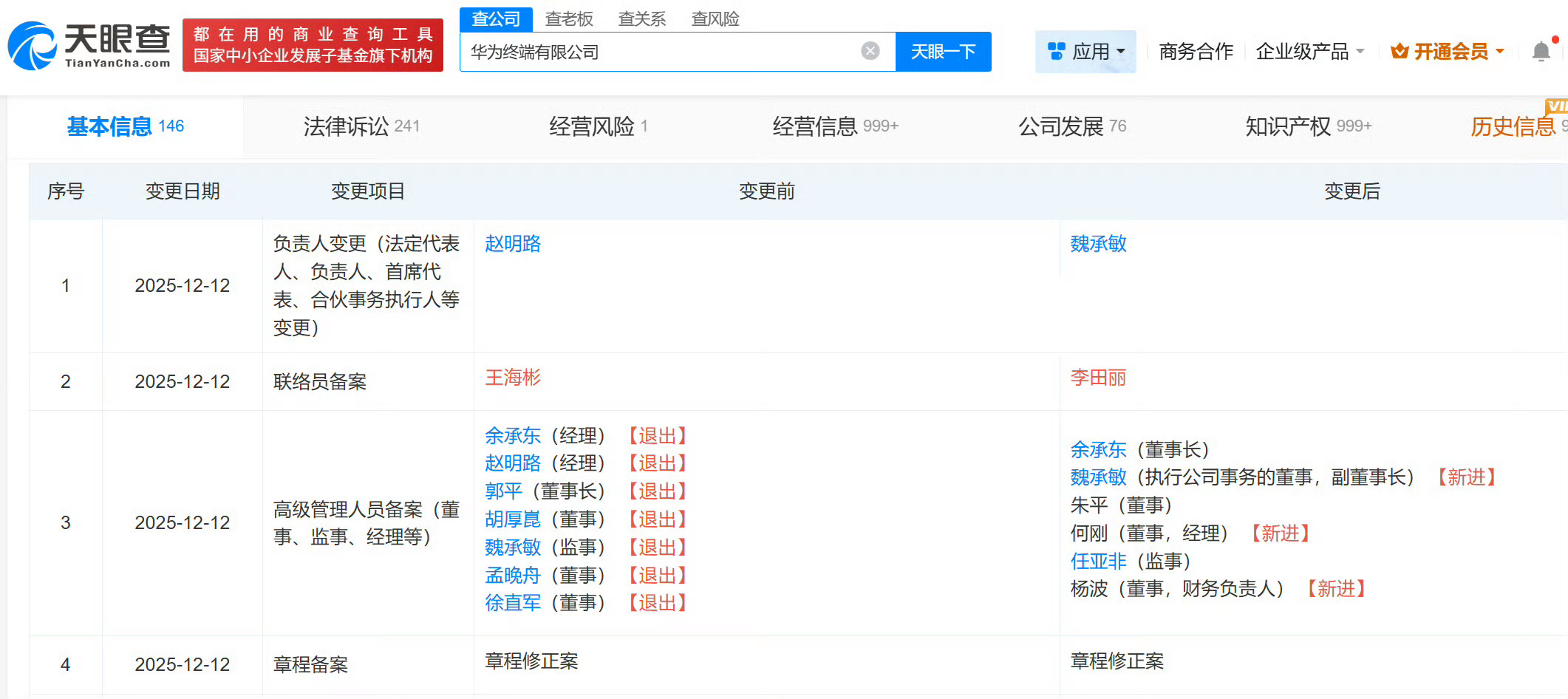Image resolution: width=1568 pixels, height=699 pixels.
Task: Click the blue grid icon beside 应用
Action: pos(1058,50)
